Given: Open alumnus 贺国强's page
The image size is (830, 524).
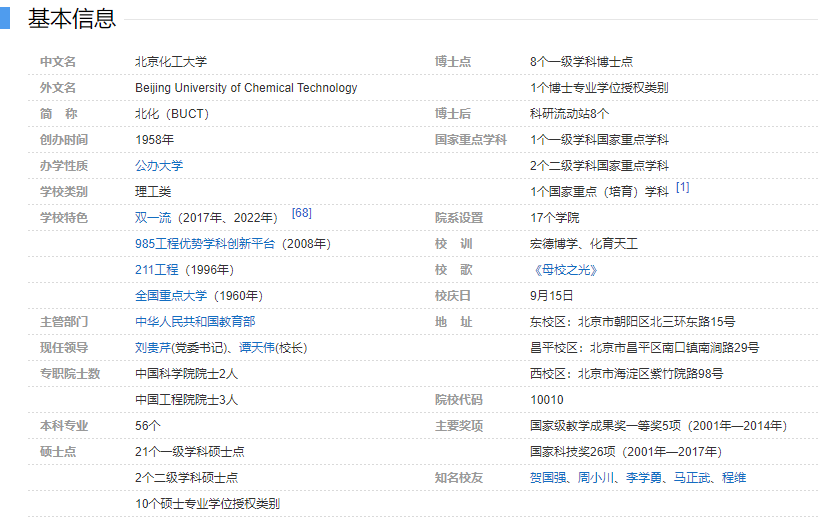Looking at the screenshot, I should (547, 478).
